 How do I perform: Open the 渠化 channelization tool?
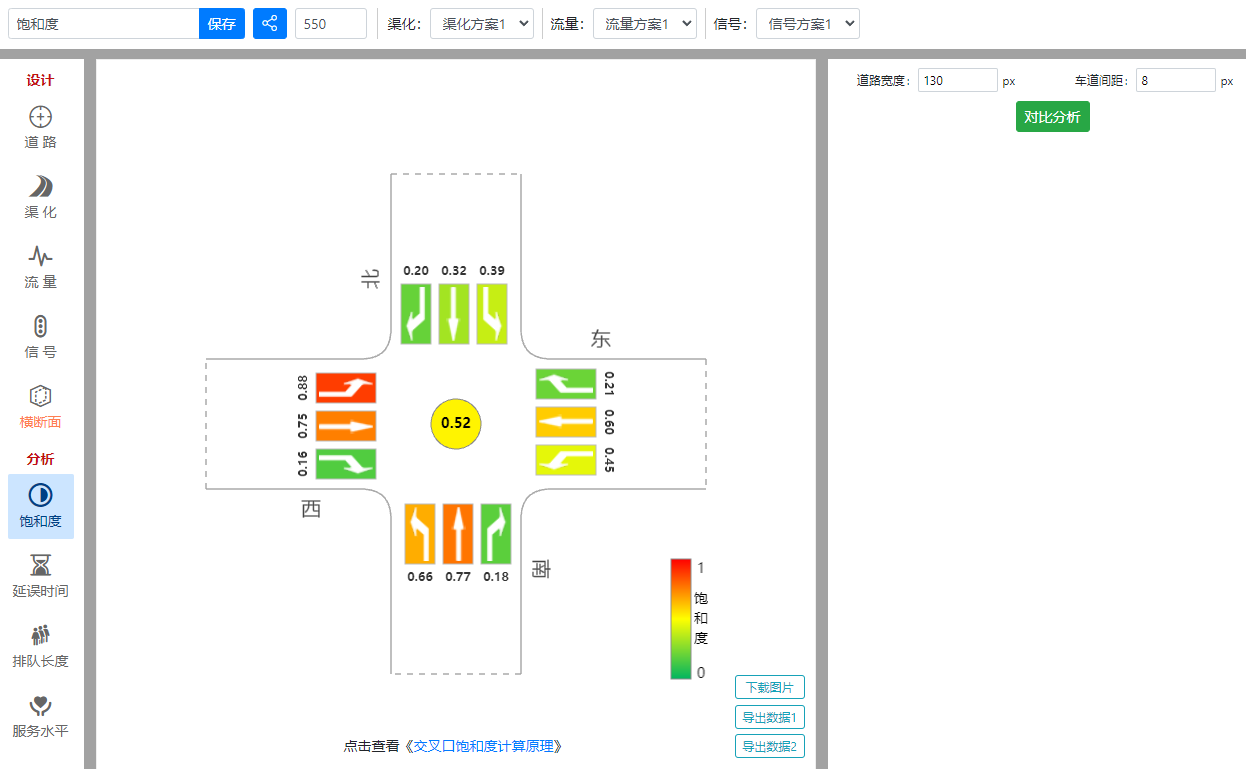tap(41, 198)
